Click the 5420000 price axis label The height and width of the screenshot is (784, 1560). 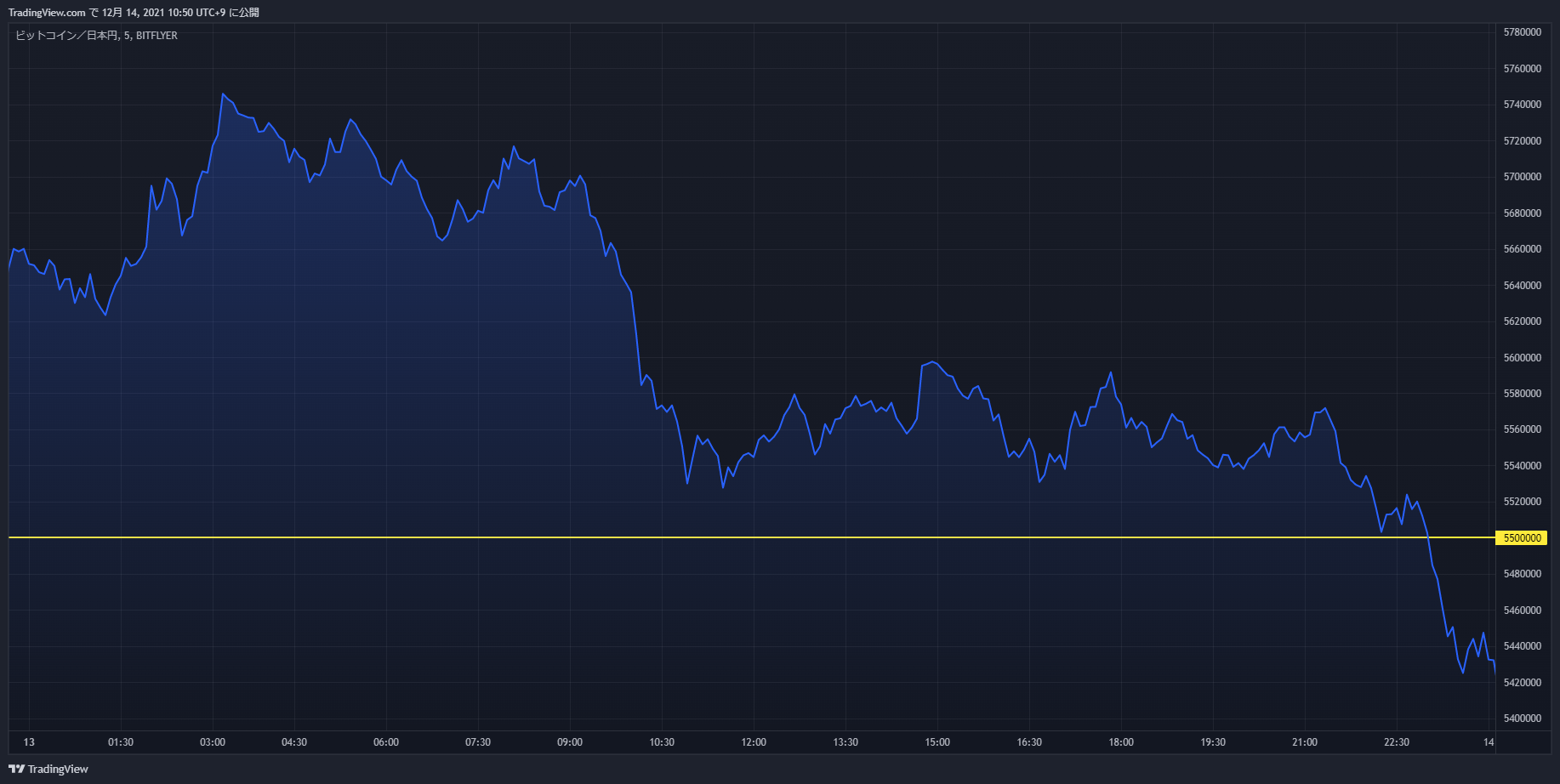click(1523, 683)
